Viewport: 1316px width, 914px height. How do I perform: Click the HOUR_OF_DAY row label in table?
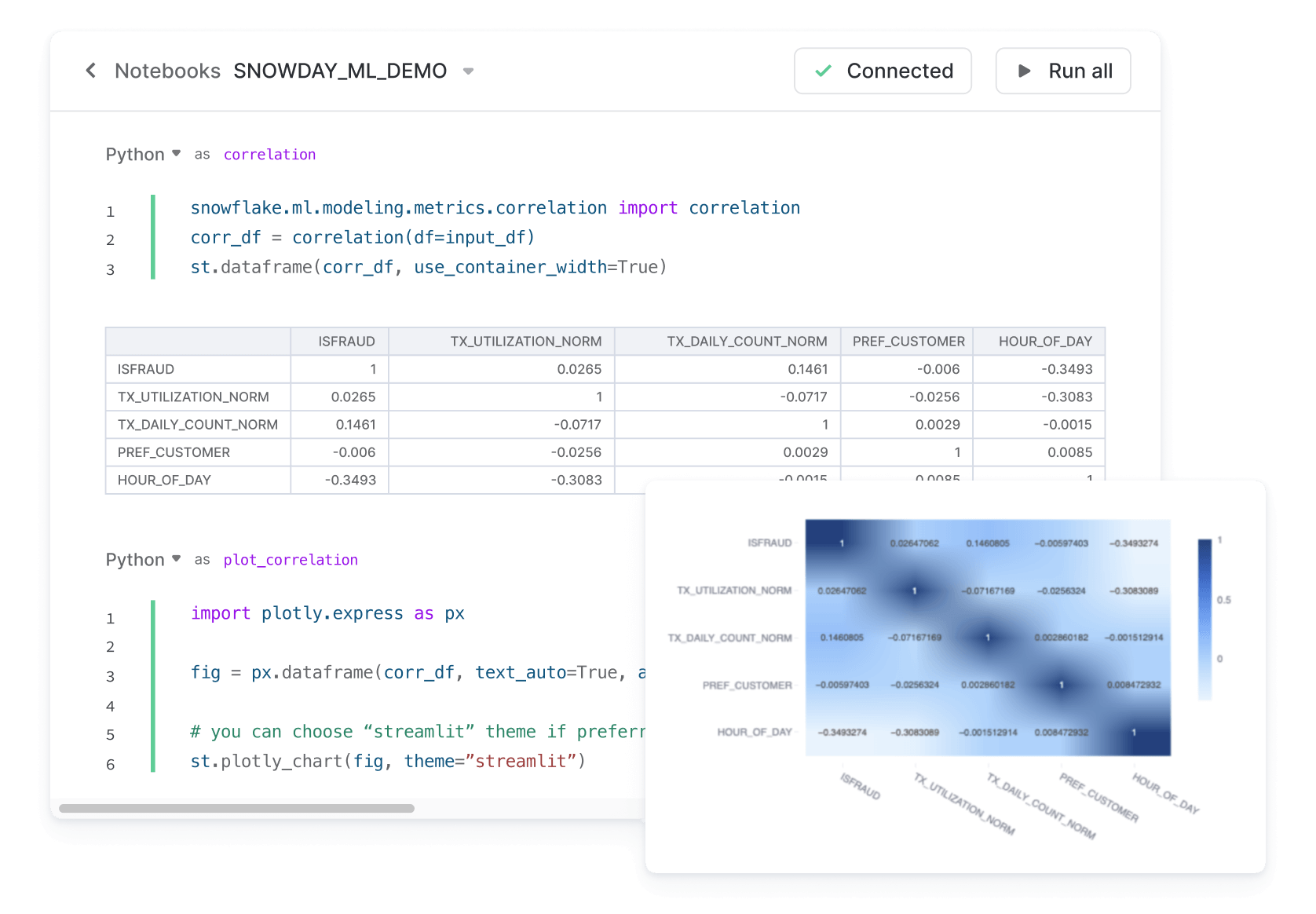(x=198, y=480)
